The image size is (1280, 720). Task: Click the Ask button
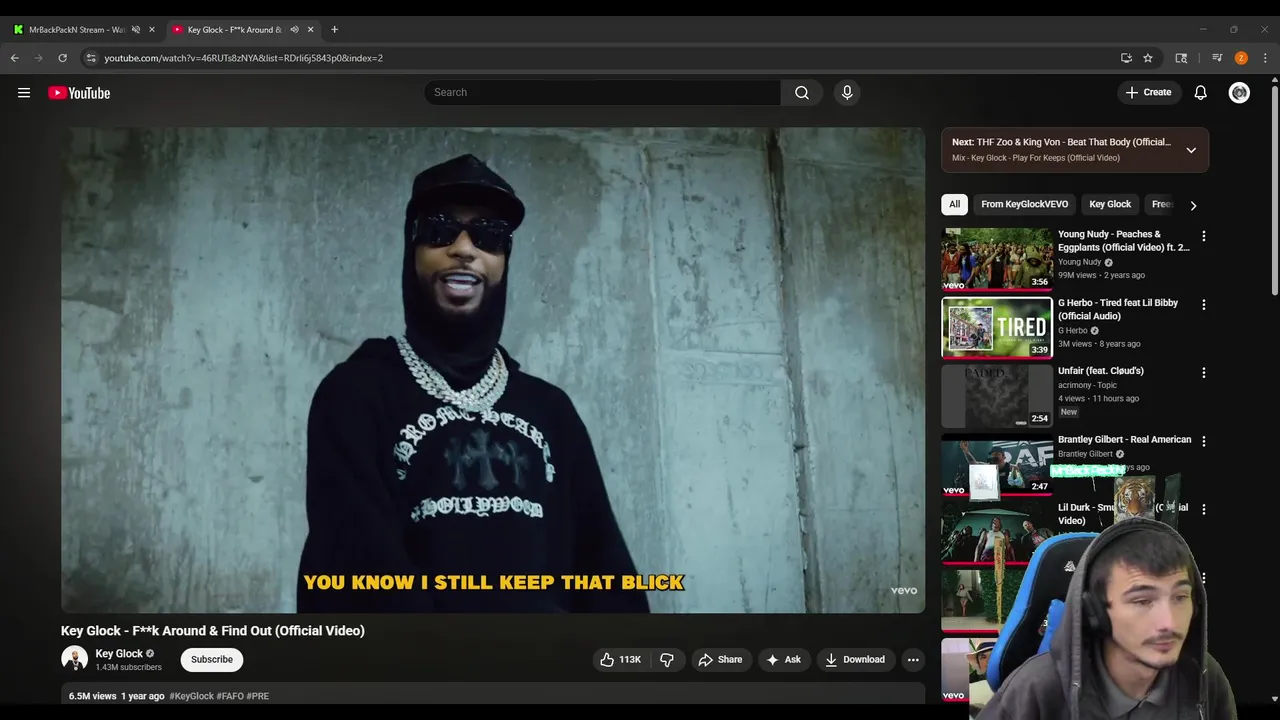783,659
